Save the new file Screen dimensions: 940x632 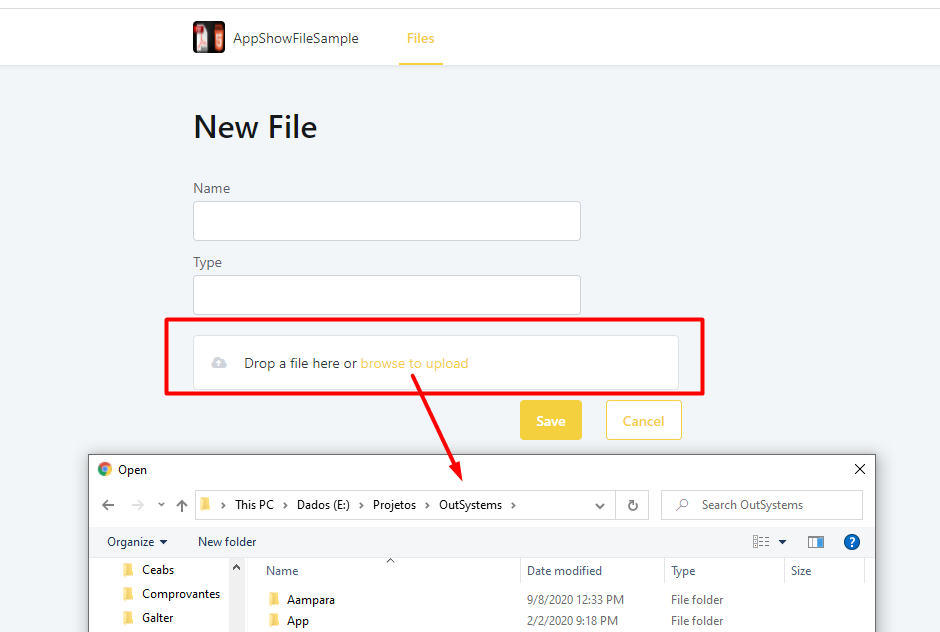[550, 420]
